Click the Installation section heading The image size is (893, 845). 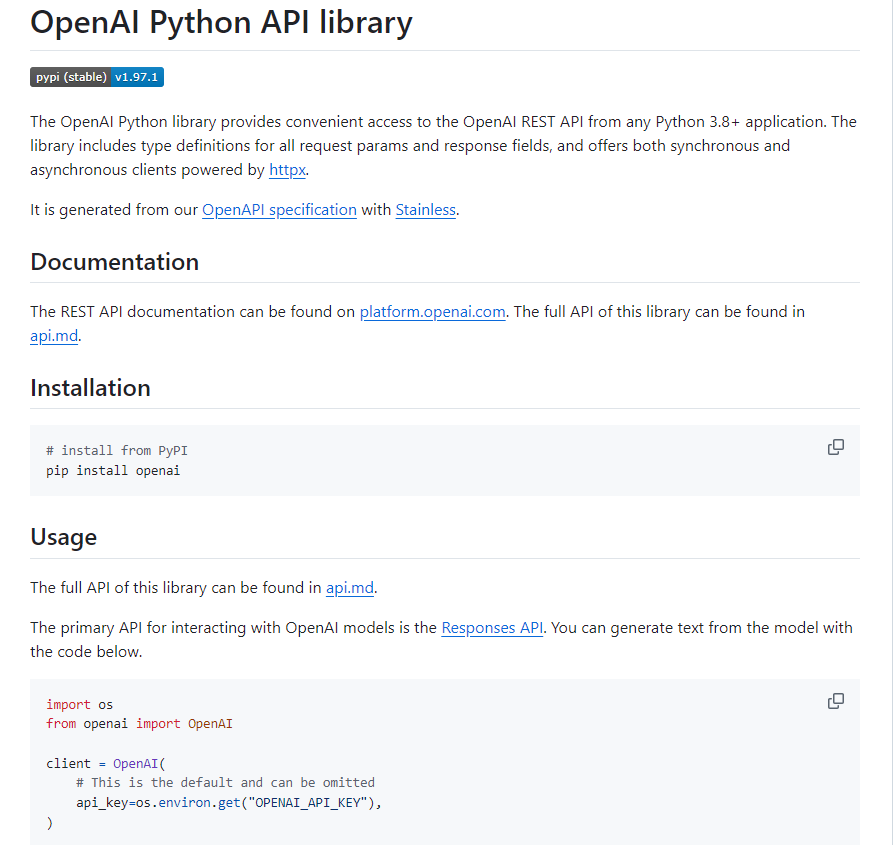tap(90, 388)
